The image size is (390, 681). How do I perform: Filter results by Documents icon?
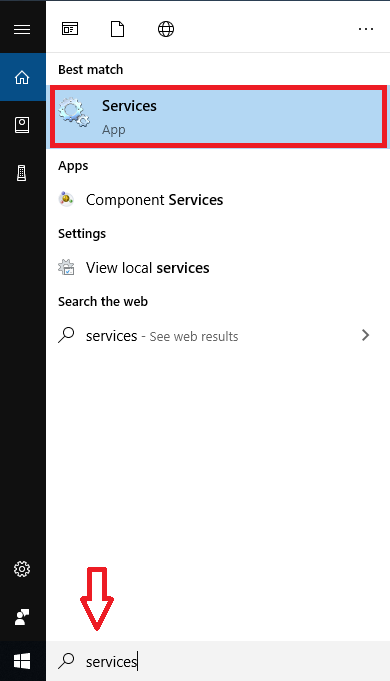tap(117, 29)
